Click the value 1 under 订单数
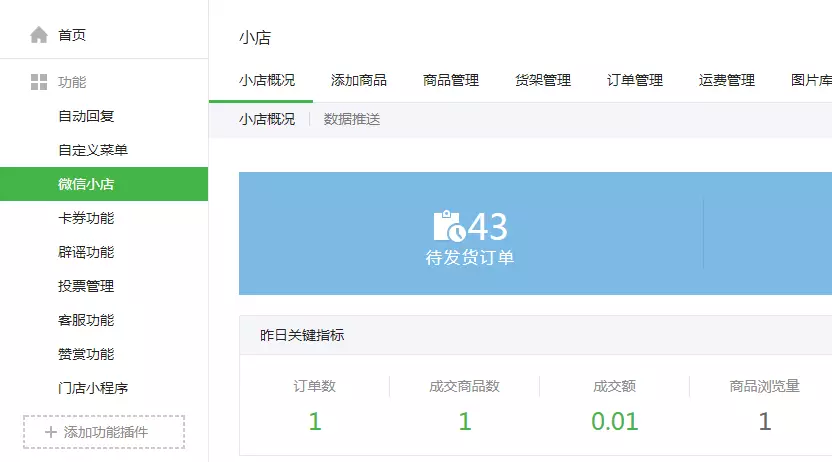Viewport: 832px width, 462px height. [315, 422]
